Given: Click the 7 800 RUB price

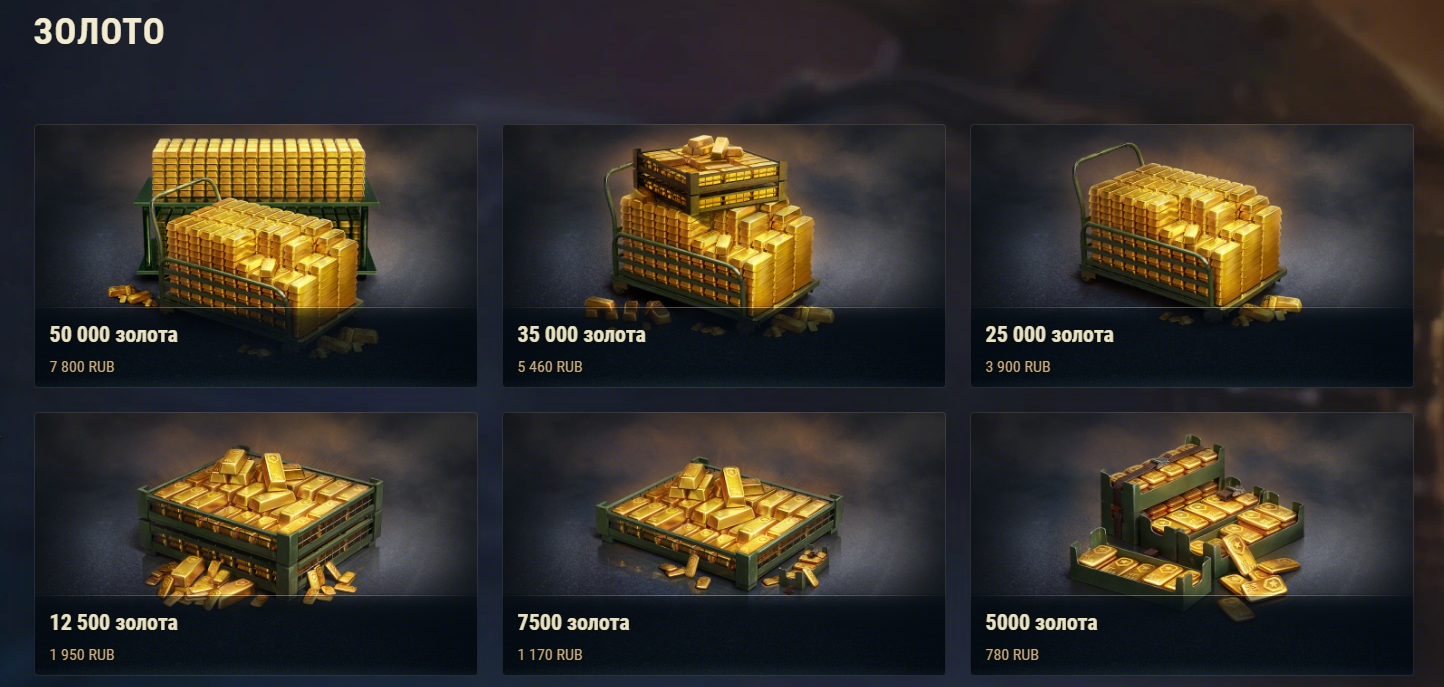Looking at the screenshot, I should tap(82, 367).
